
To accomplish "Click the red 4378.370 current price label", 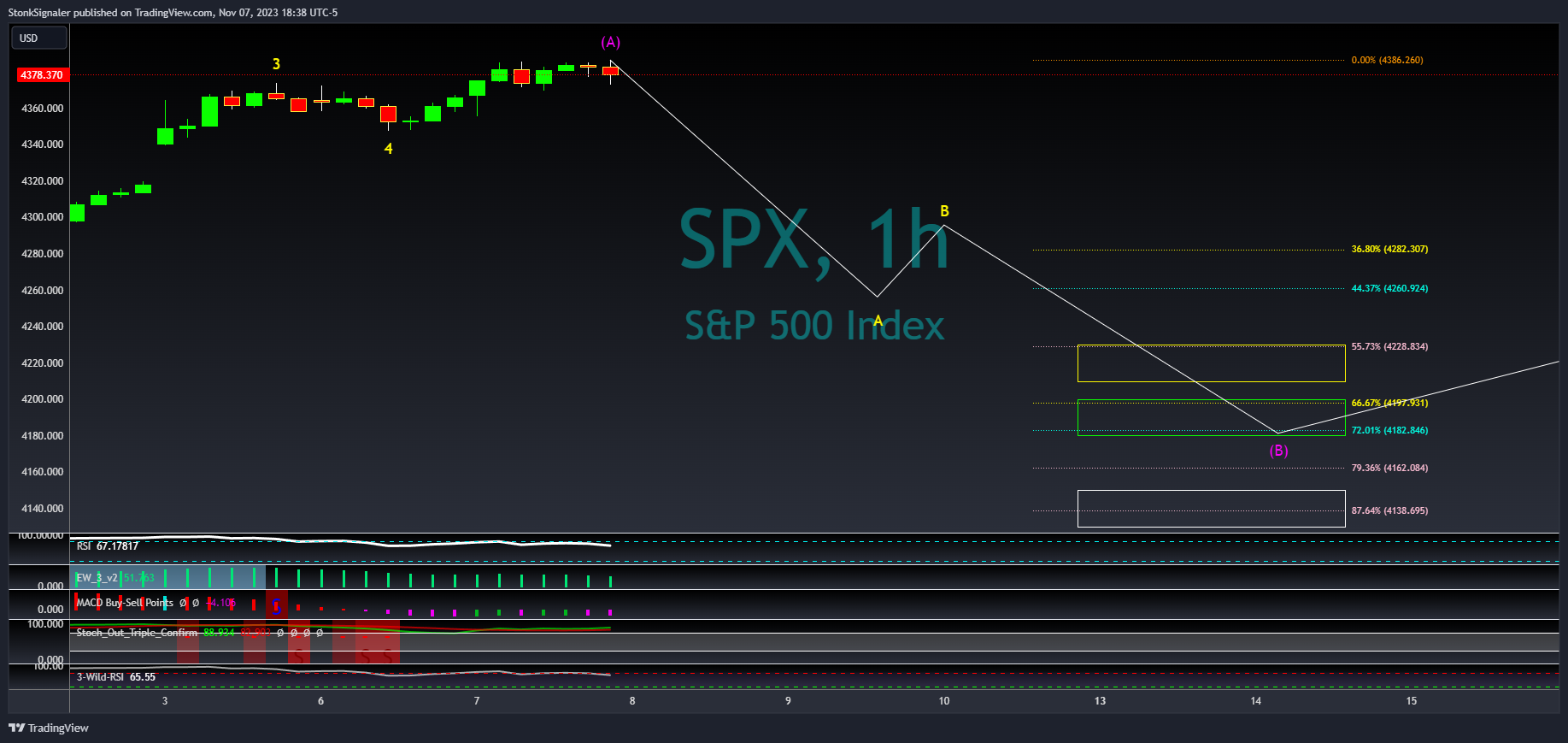I will click(42, 75).
